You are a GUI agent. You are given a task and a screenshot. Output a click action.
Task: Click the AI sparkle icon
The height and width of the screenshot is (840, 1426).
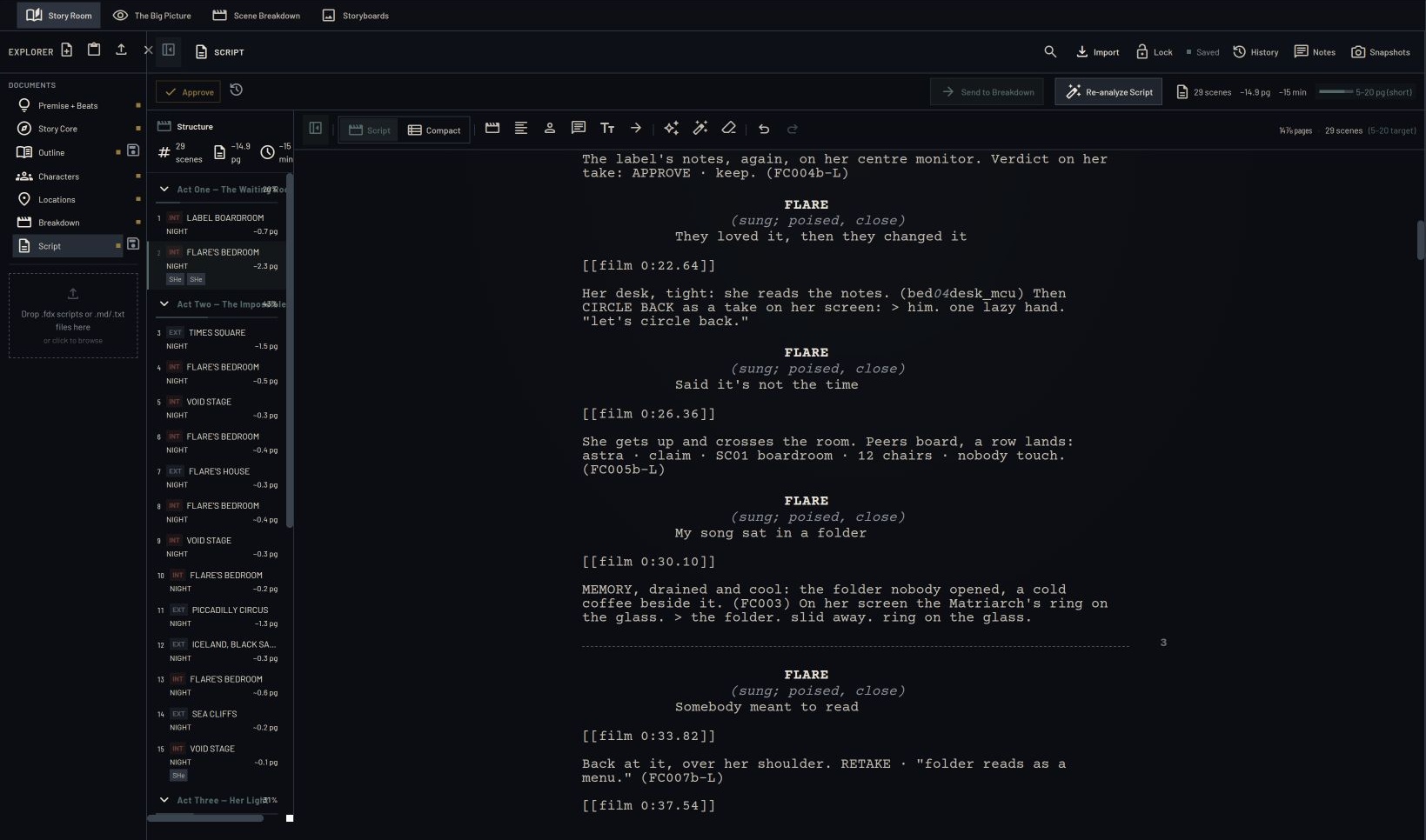pos(671,128)
